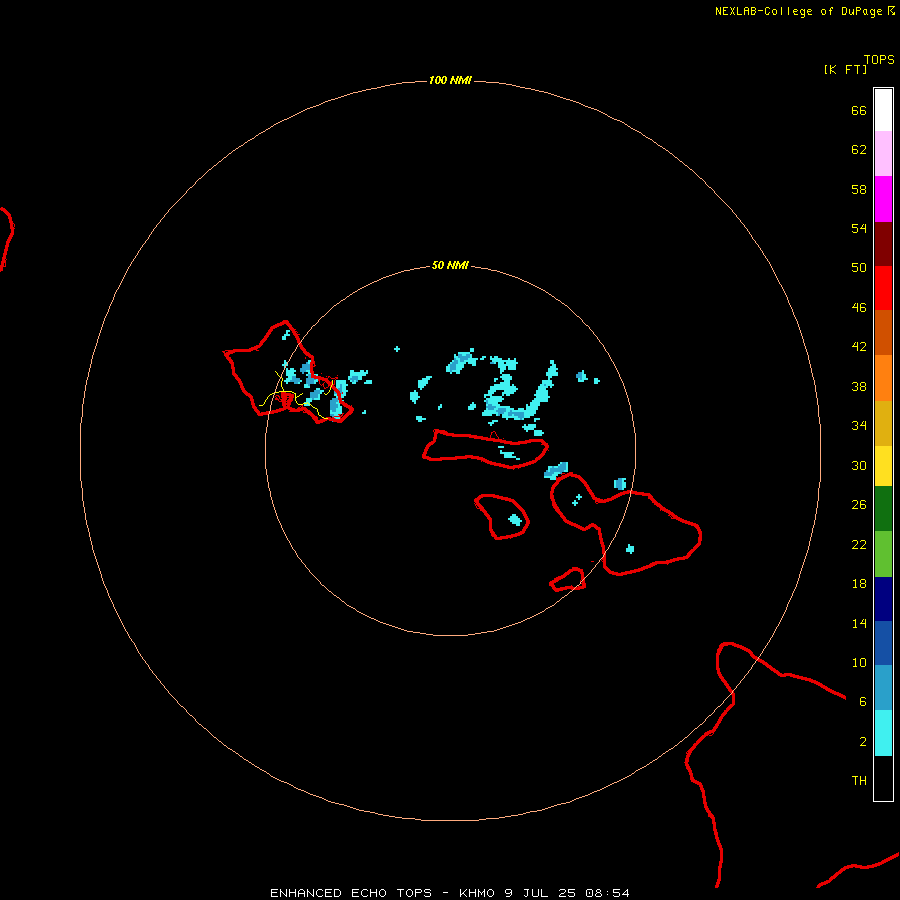Click the dark red 54 kft legend swatch
The height and width of the screenshot is (900, 900).
click(x=883, y=244)
